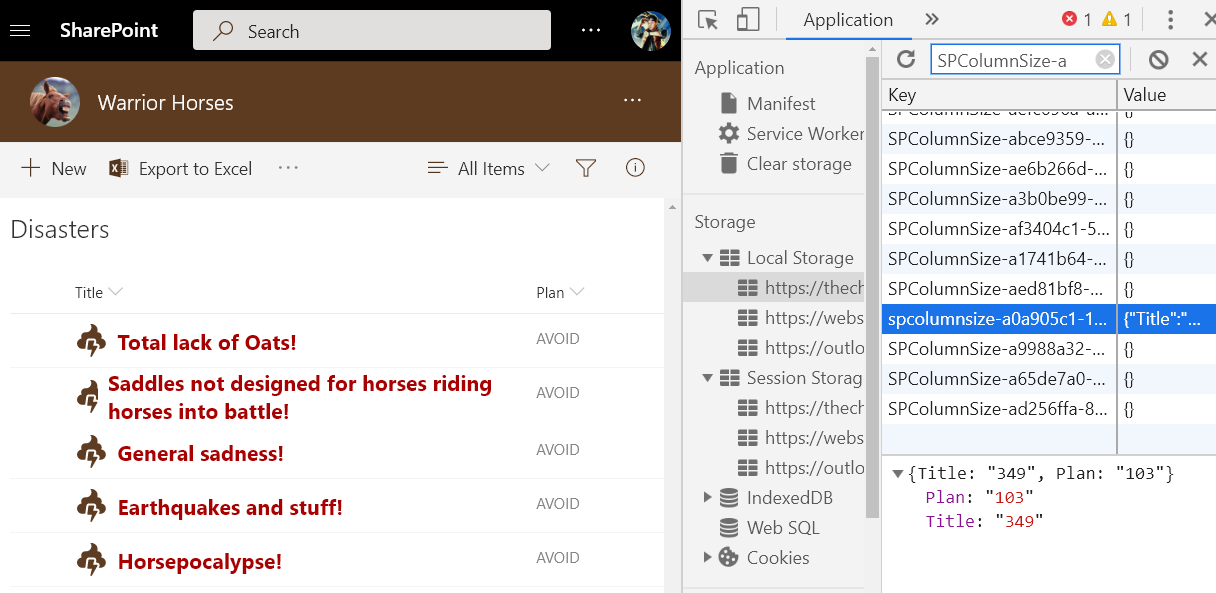Open the Title column sort dropdown
The width and height of the screenshot is (1216, 593).
[97, 292]
